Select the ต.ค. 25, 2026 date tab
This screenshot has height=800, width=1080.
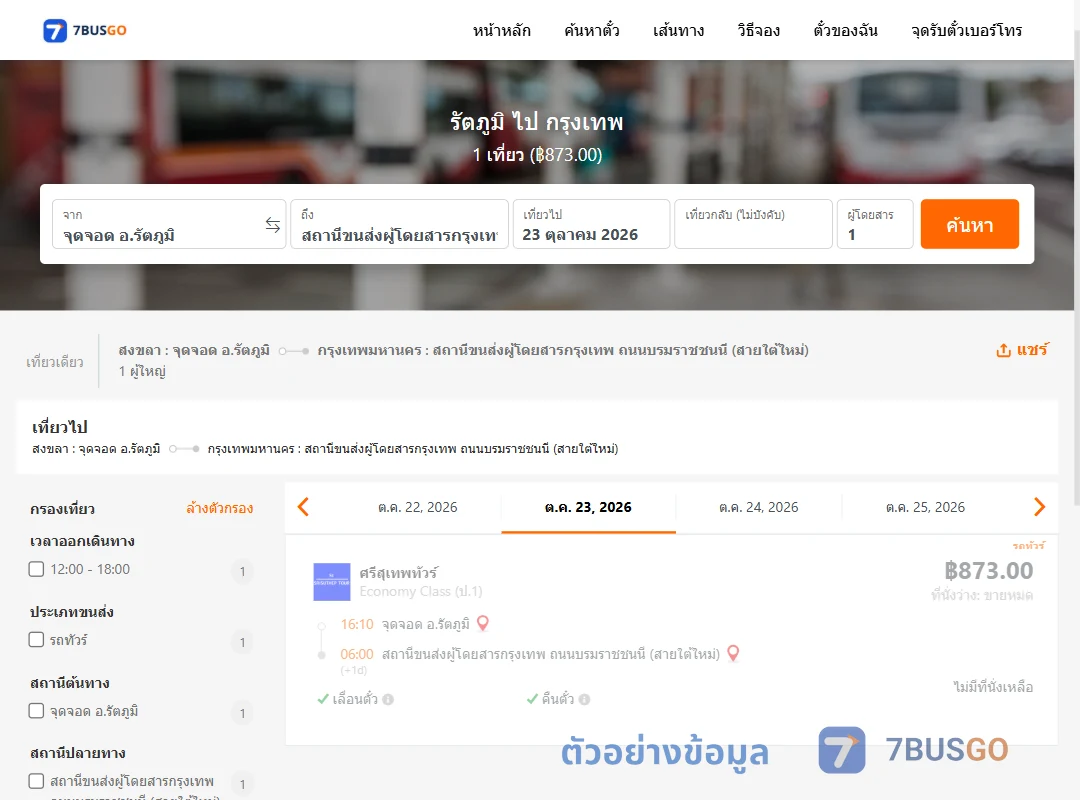pos(925,507)
